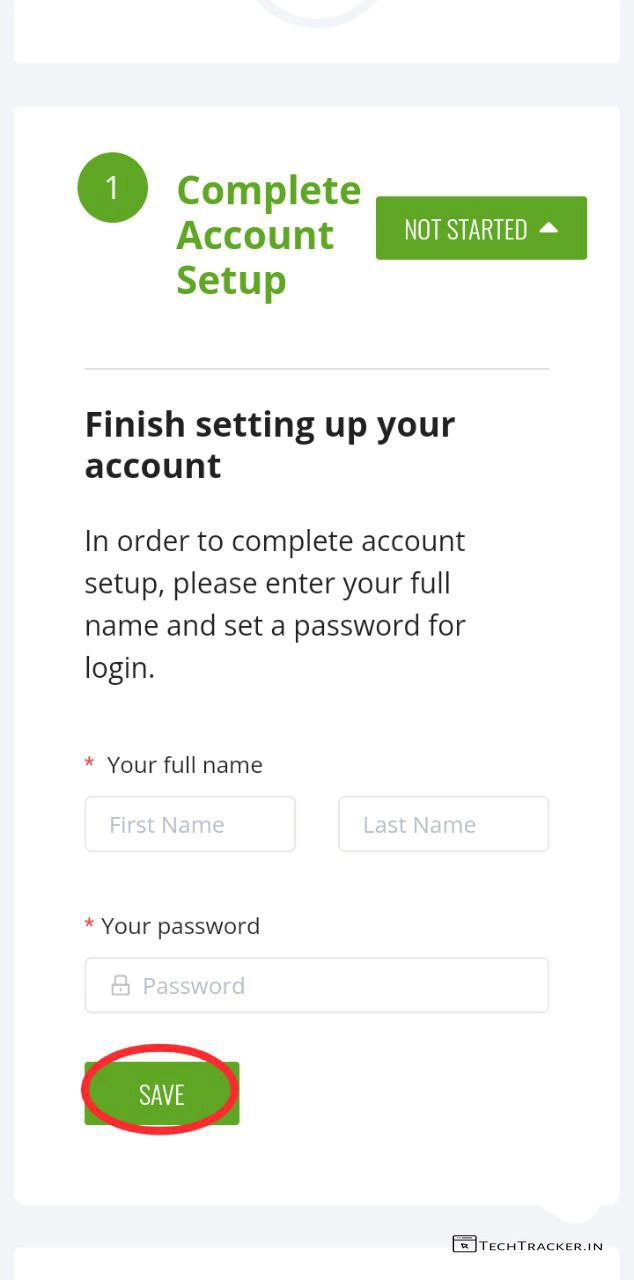Click the Your password label
634x1280 pixels.
click(x=180, y=926)
